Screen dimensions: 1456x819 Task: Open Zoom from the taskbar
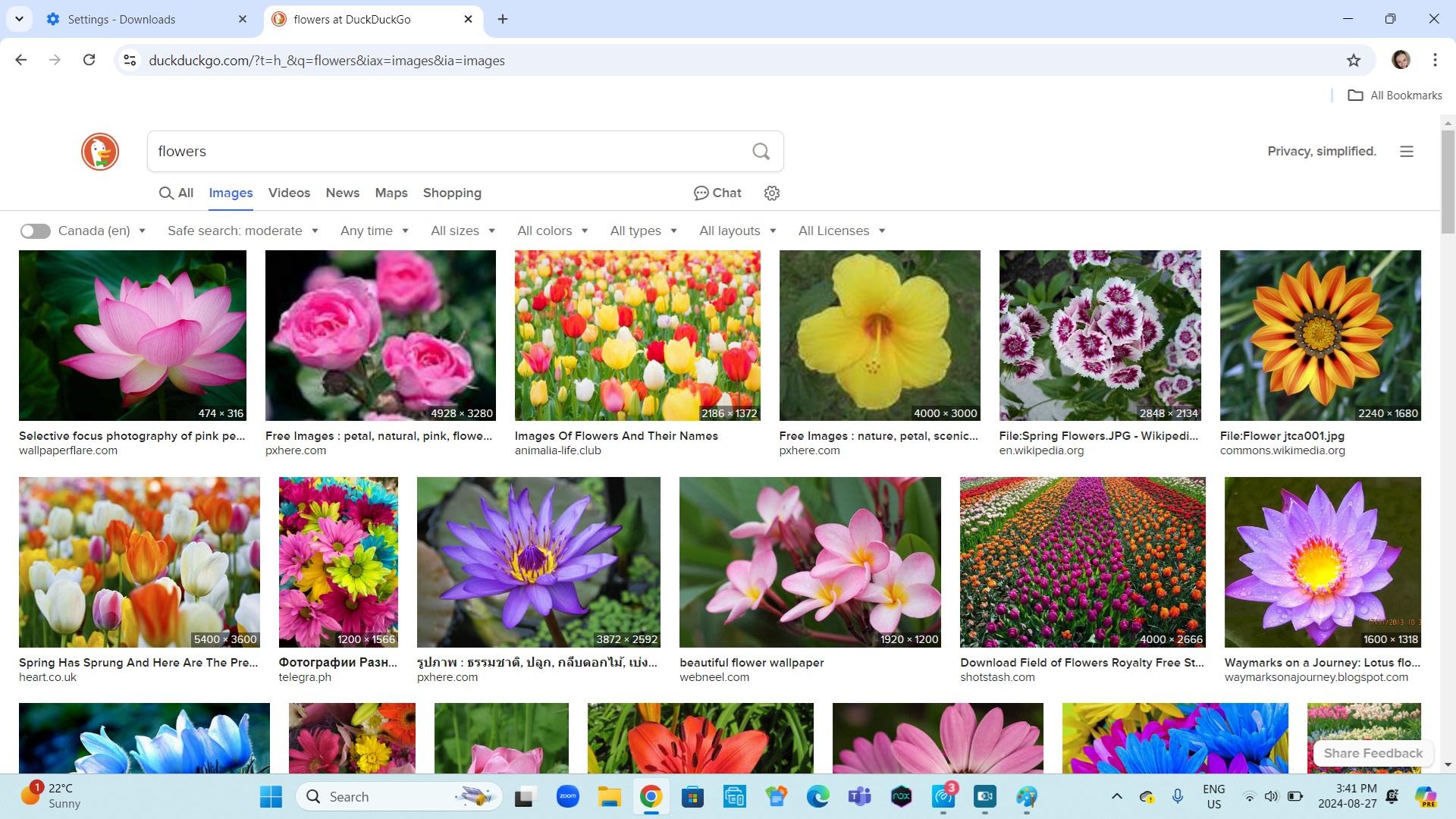[568, 797]
